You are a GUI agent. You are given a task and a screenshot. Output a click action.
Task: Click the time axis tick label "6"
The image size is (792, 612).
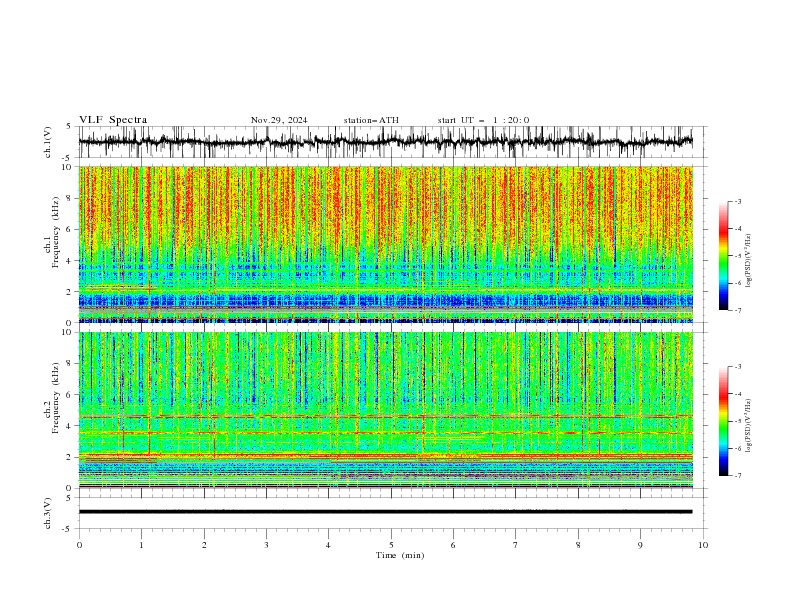[x=453, y=545]
